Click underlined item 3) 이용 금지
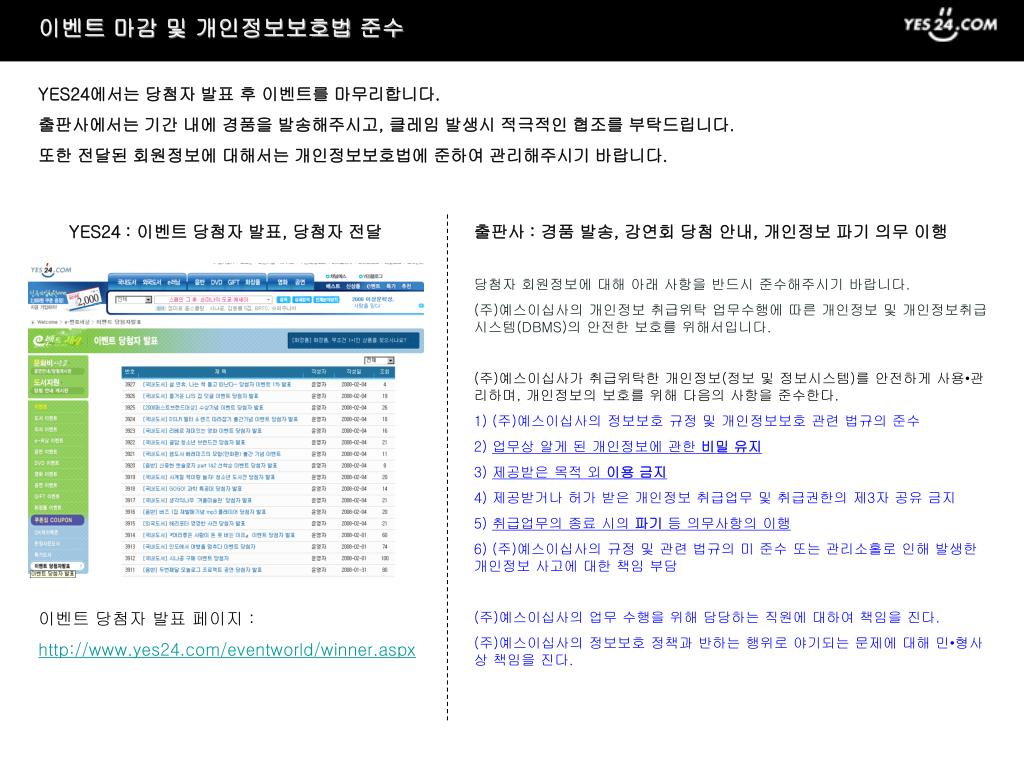The image size is (1024, 768). [579, 472]
